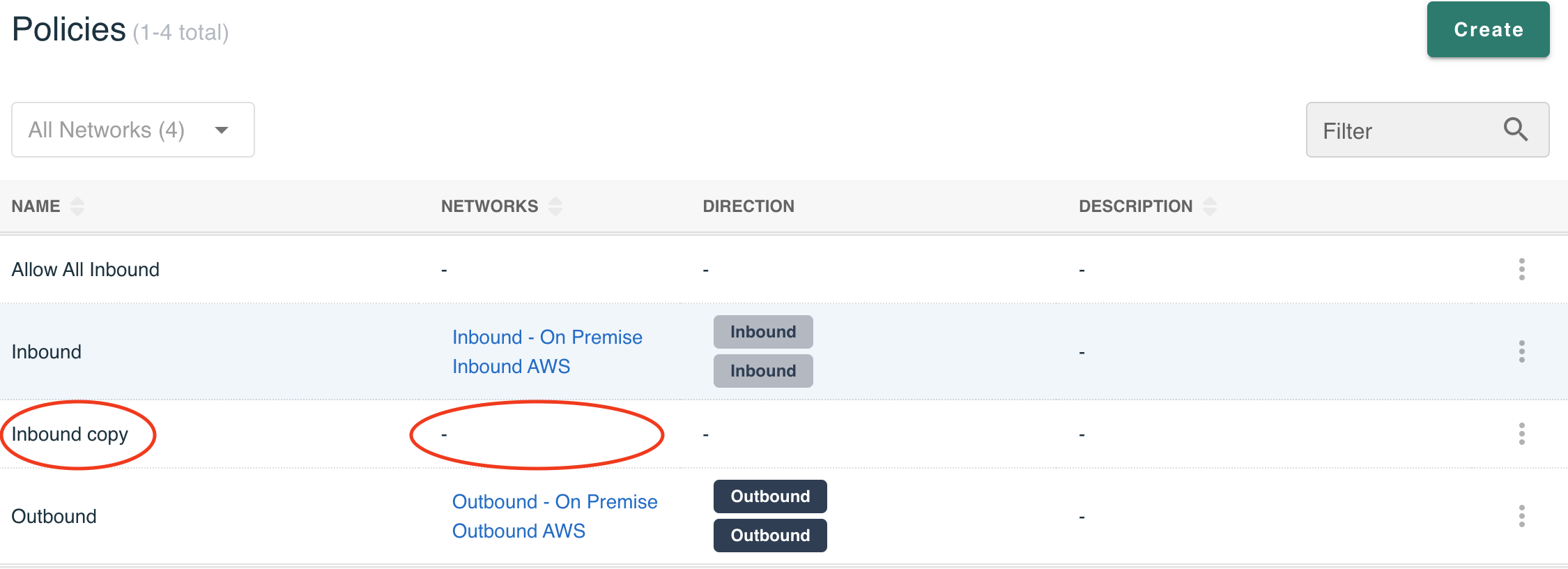Click the first Outbound direction badge
Viewport: 1568px width, 569px height.
pyautogui.click(x=770, y=496)
